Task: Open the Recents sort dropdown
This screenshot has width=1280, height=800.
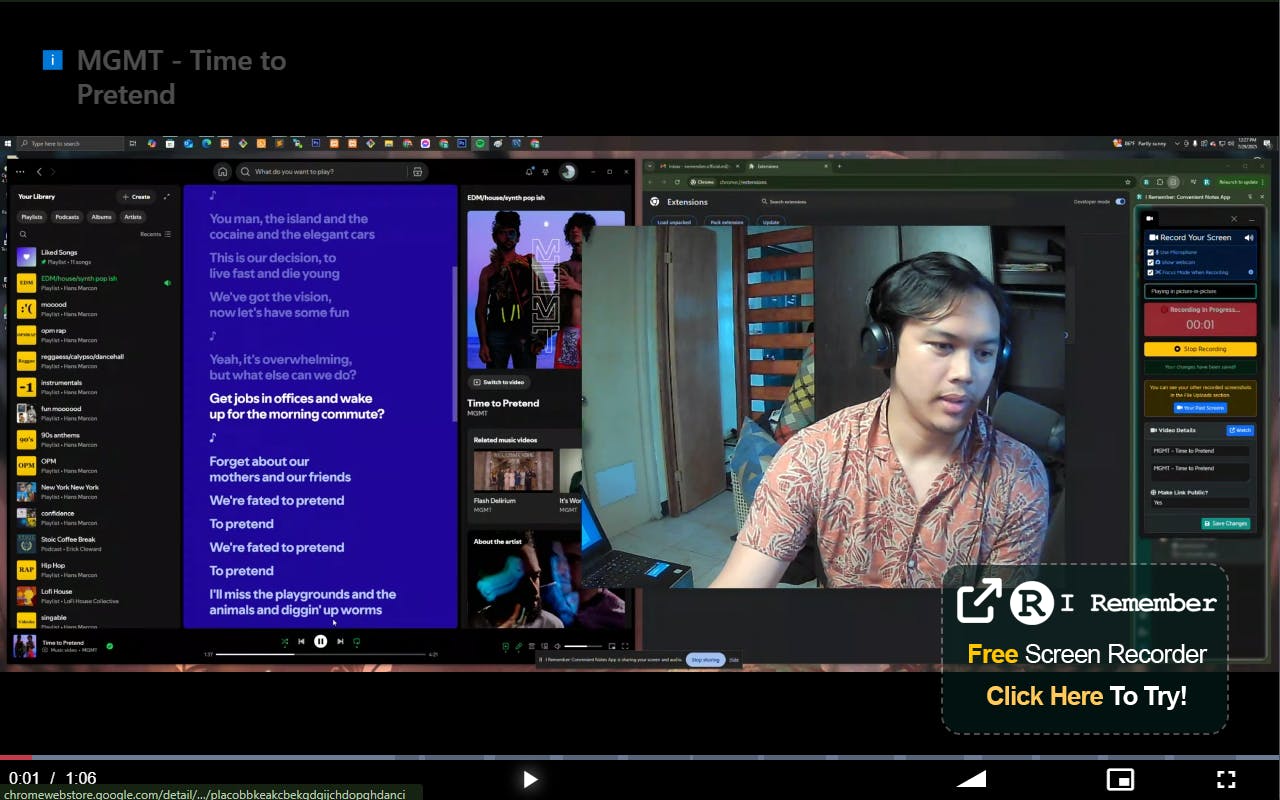Action: tap(155, 234)
